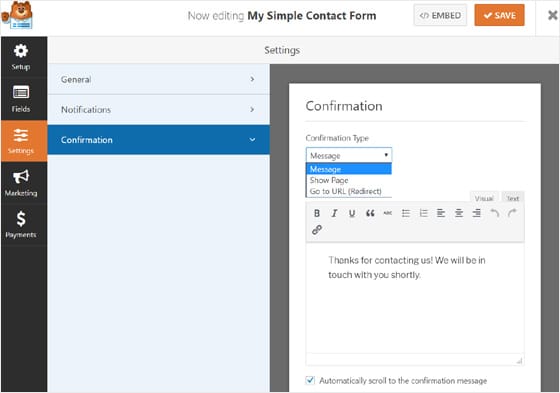The height and width of the screenshot is (393, 560).
Task: Redo the last edit
Action: click(x=512, y=213)
